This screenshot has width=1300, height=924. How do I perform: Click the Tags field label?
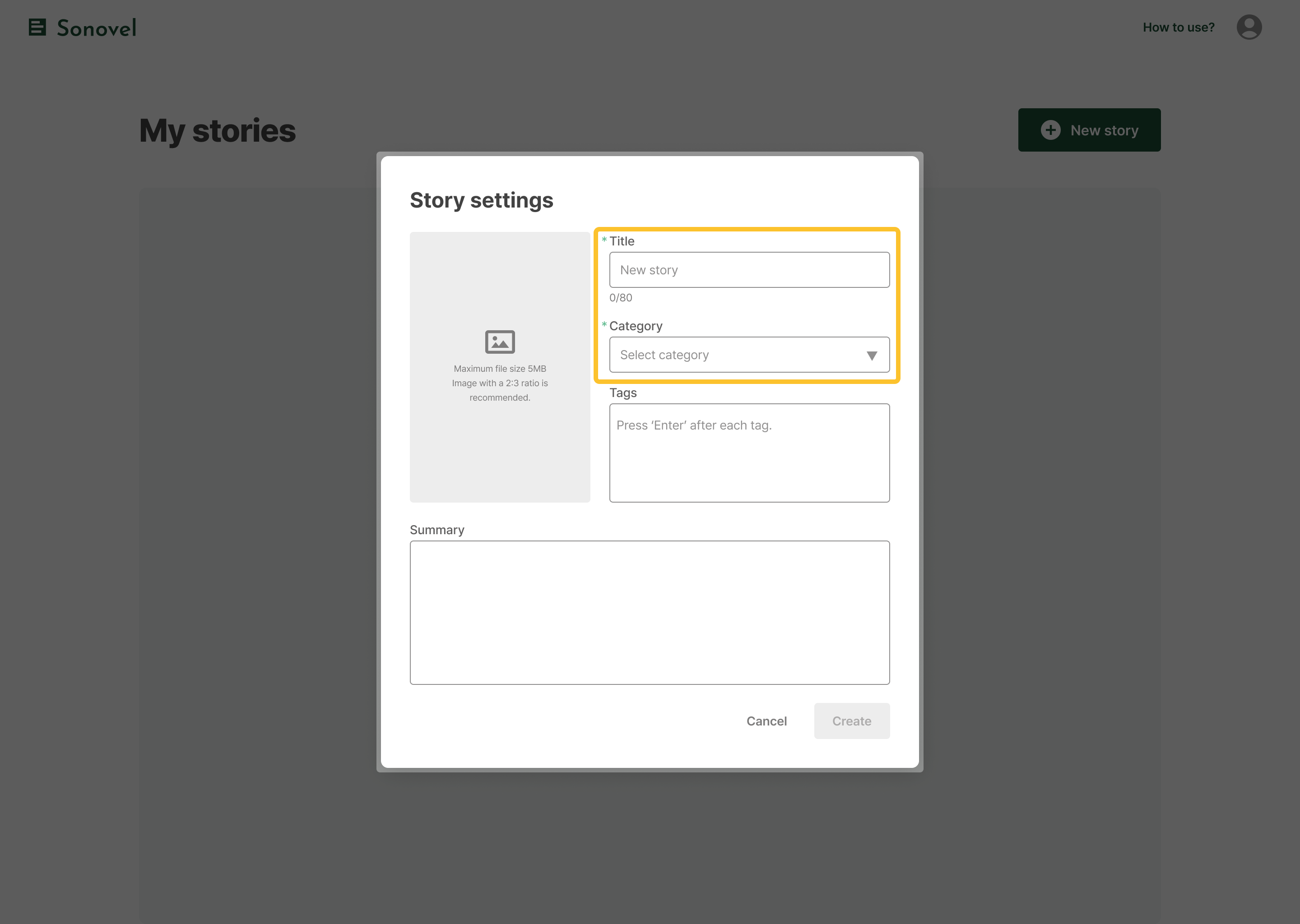[622, 393]
